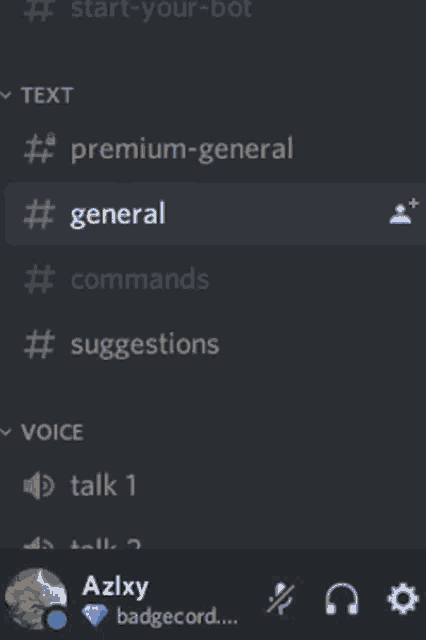
Task: Select the general text channel
Action: [215, 213]
